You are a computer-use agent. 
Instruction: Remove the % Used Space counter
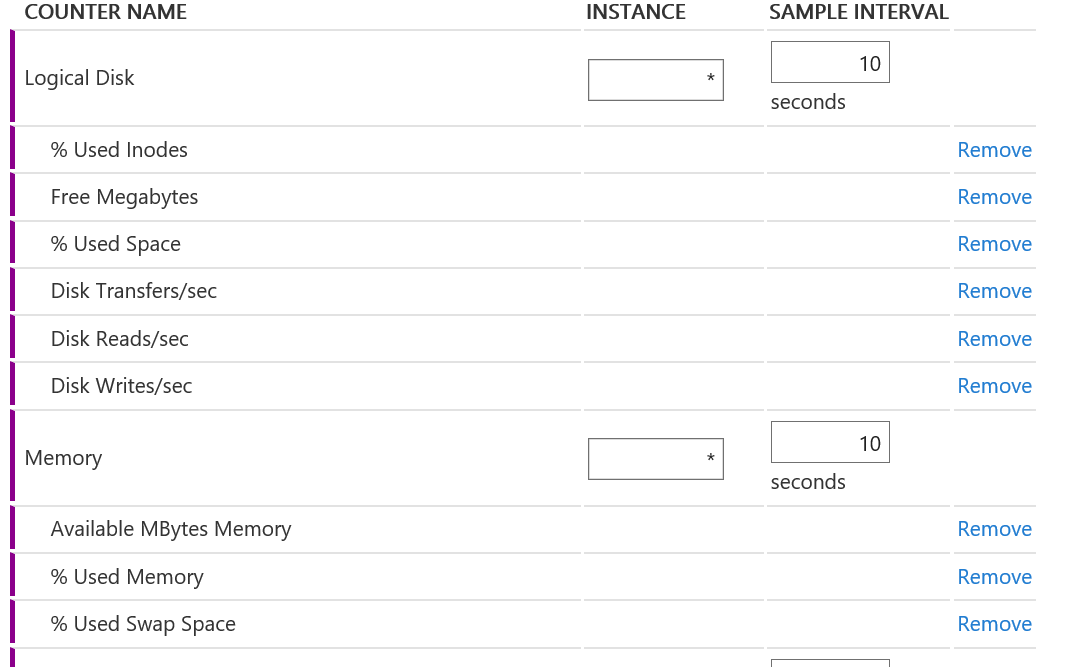(994, 243)
